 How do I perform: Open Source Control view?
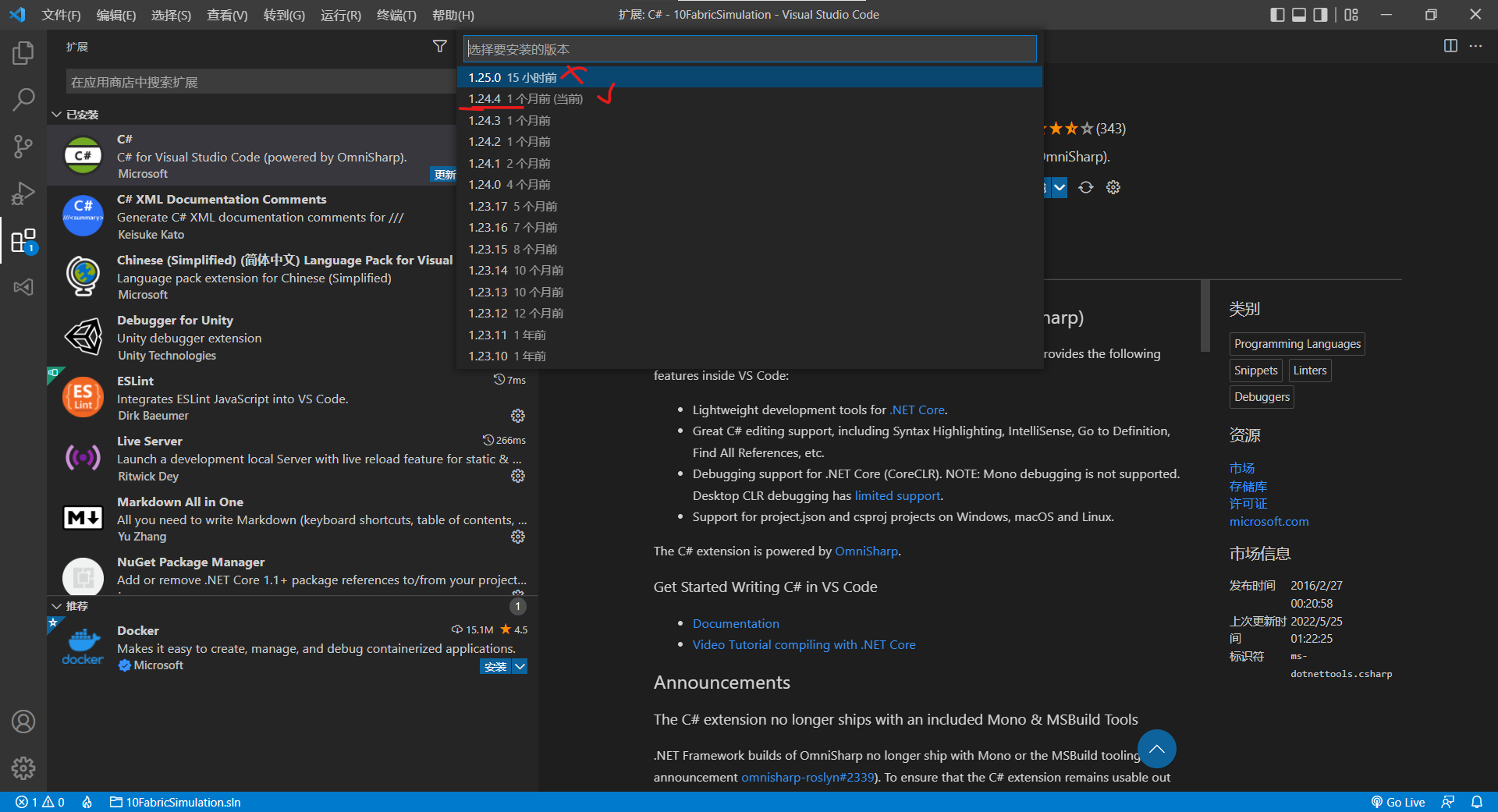23,146
